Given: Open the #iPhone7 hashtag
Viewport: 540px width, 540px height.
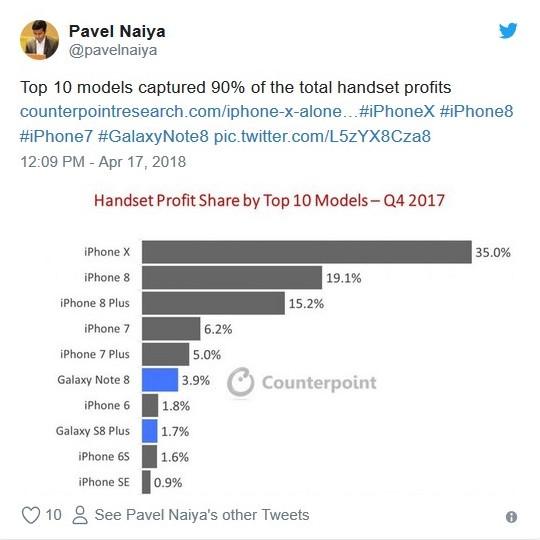Looking at the screenshot, I should point(56,136).
